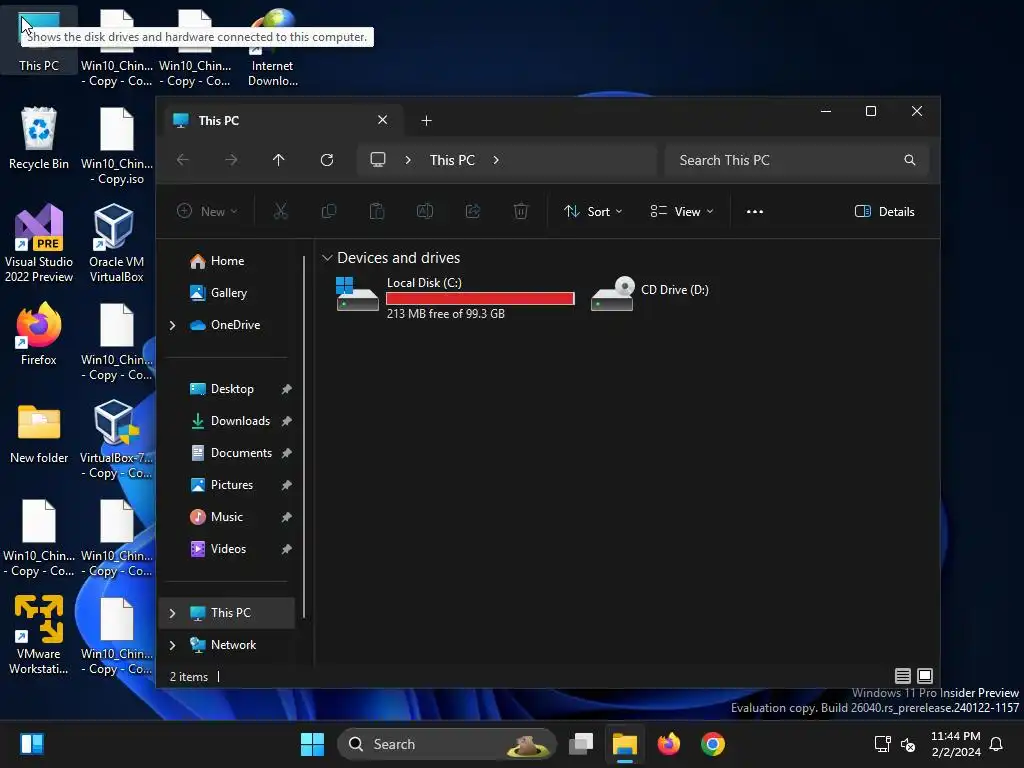
Task: Select VMware Workstation desktop shortcut
Action: tap(39, 635)
